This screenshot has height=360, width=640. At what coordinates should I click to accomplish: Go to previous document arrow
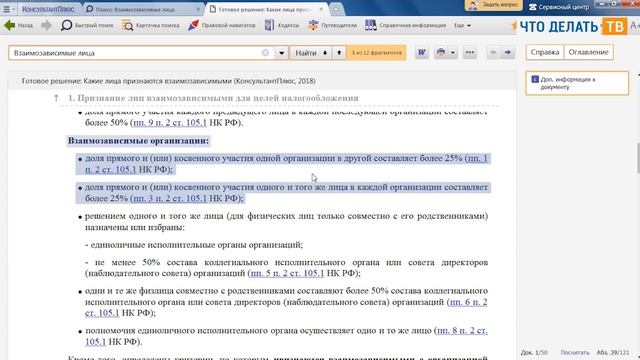(493, 52)
